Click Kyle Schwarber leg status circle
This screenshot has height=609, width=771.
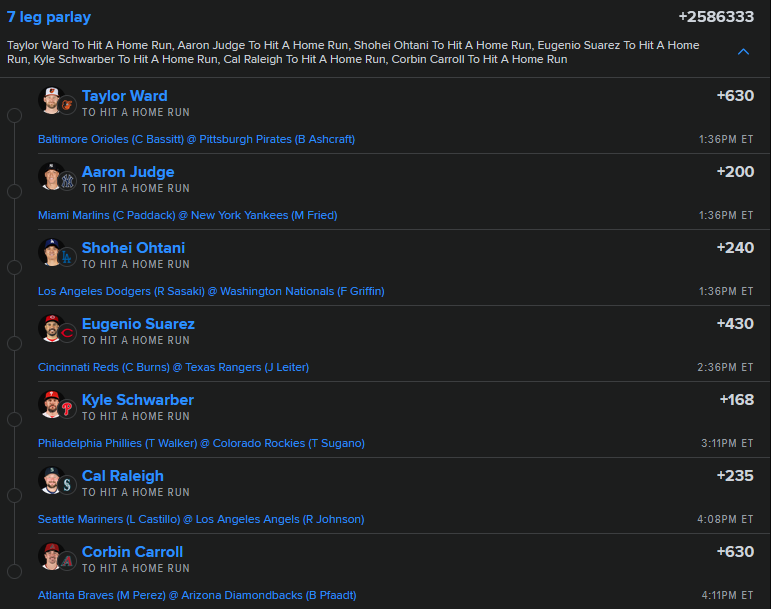[x=14, y=419]
